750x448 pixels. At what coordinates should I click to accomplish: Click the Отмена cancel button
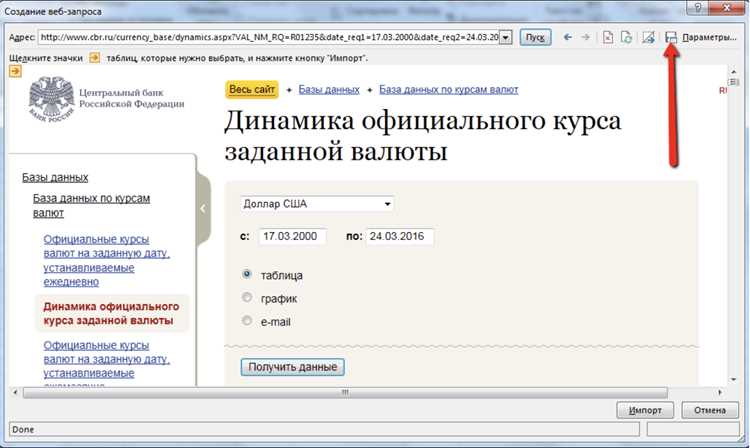(710, 410)
